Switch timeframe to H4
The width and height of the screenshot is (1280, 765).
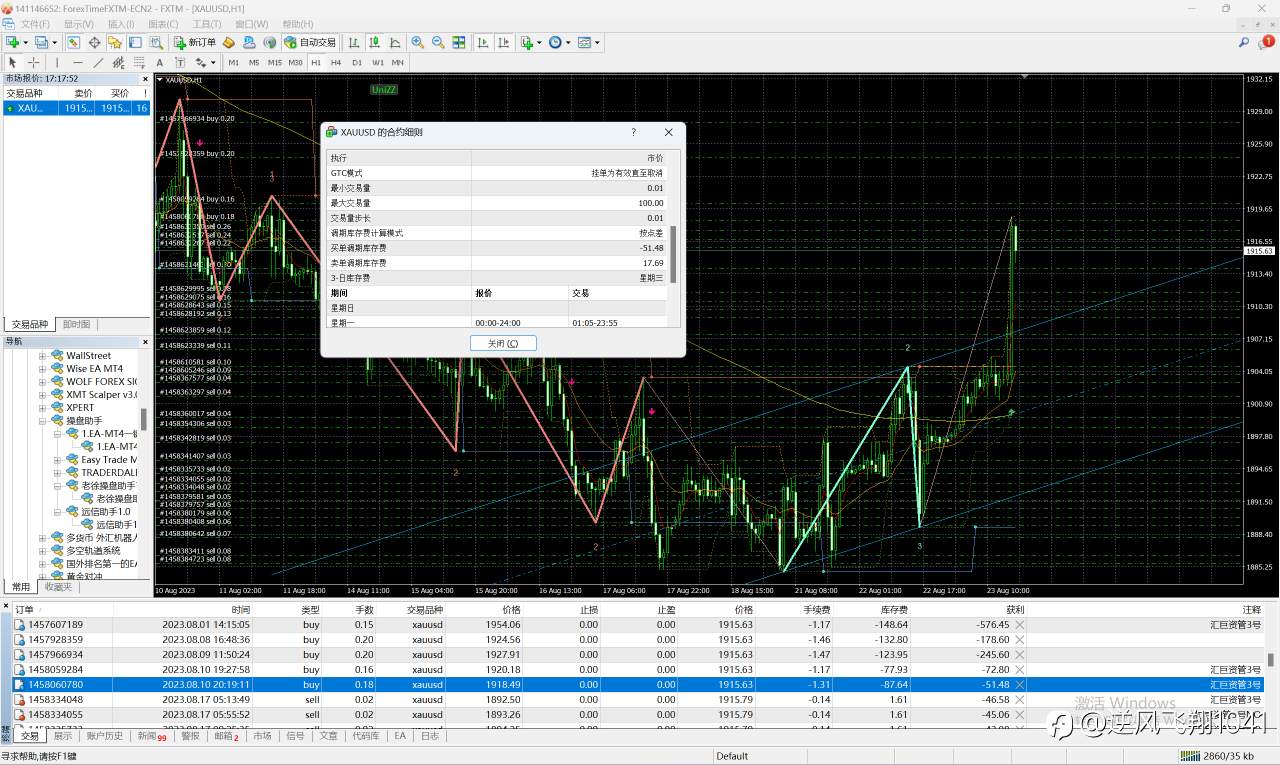[x=336, y=62]
